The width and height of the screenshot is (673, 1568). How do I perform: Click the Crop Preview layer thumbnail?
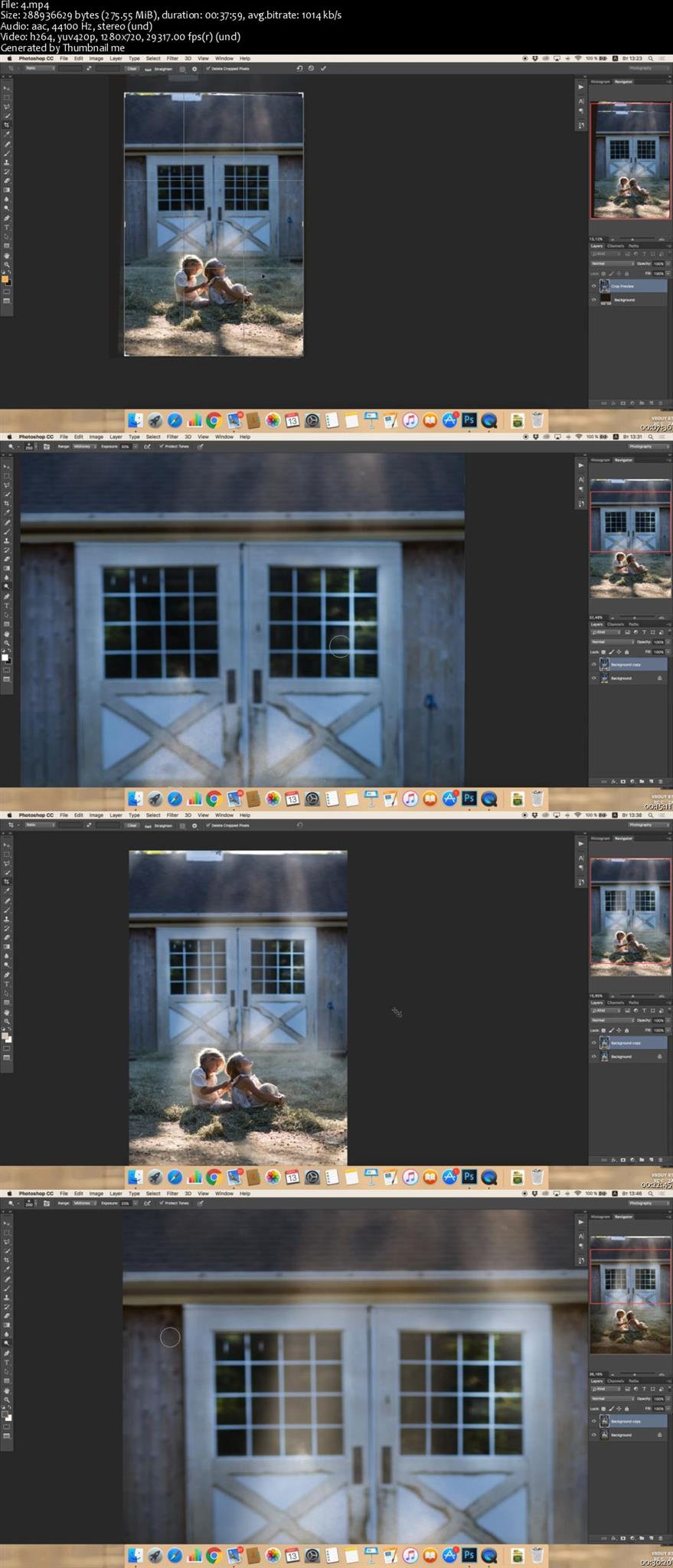[x=605, y=286]
